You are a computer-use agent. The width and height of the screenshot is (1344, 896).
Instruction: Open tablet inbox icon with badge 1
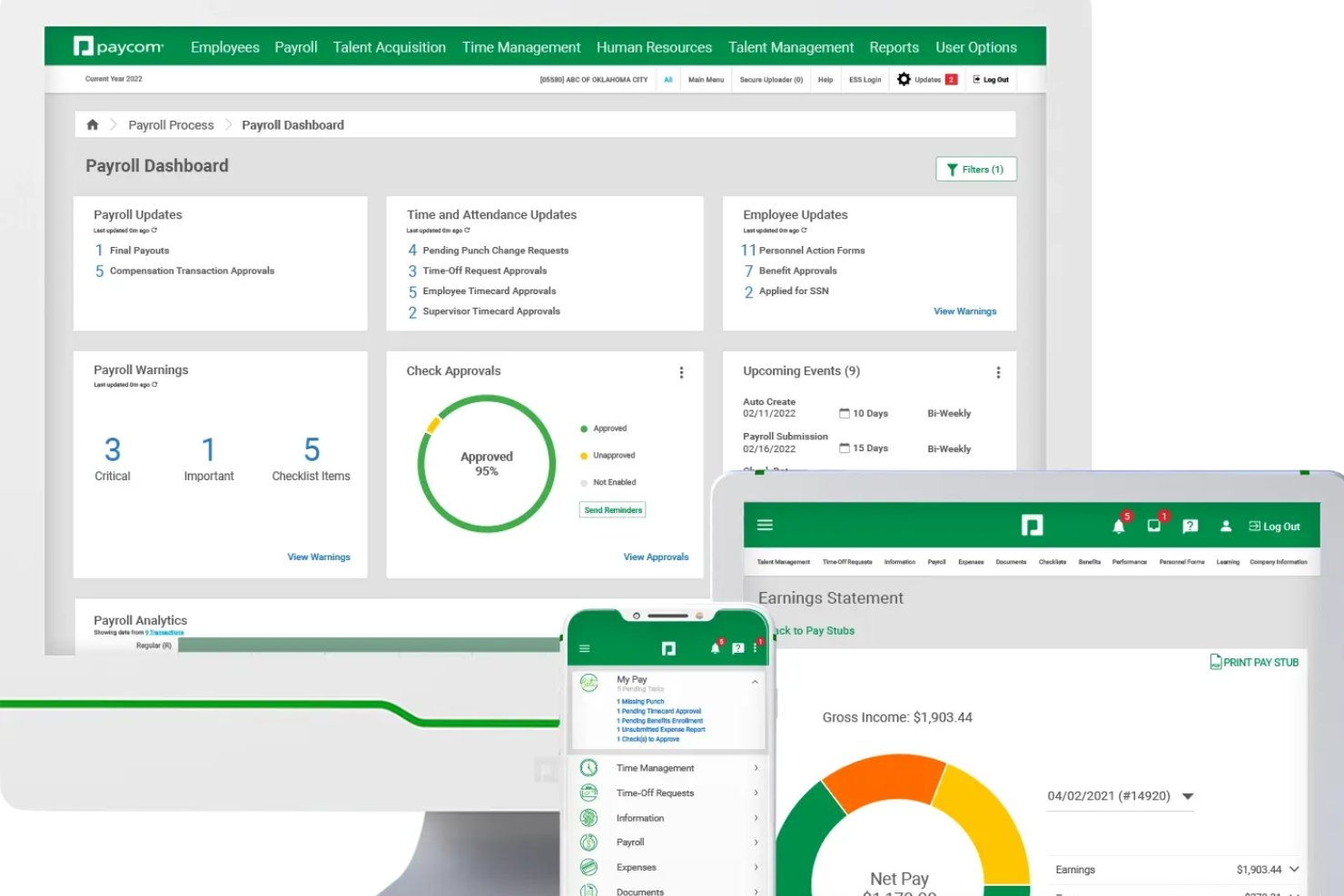(x=1154, y=525)
